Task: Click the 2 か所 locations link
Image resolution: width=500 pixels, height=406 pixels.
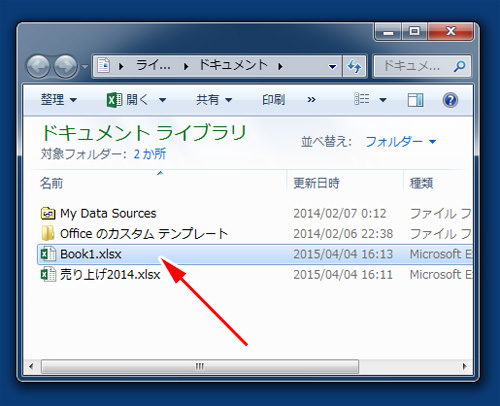Action: pos(150,154)
